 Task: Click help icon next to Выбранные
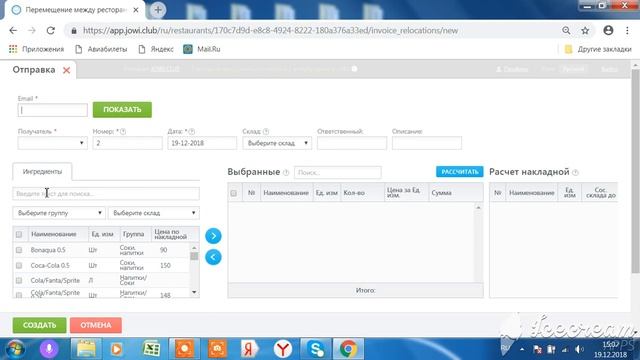286,173
